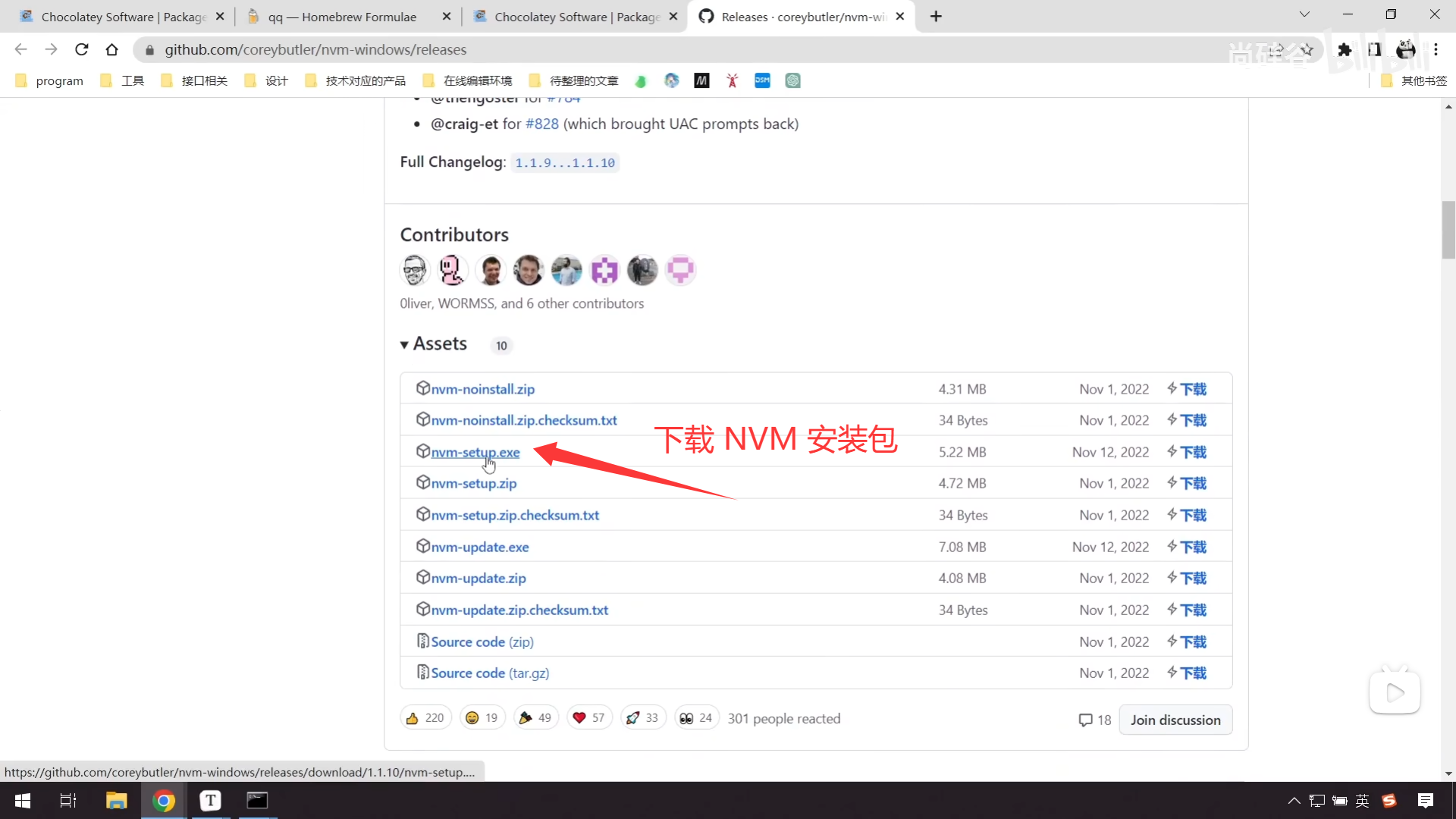This screenshot has width=1456, height=819.
Task: Toggle the thumbs up reaction (220)
Action: (425, 717)
